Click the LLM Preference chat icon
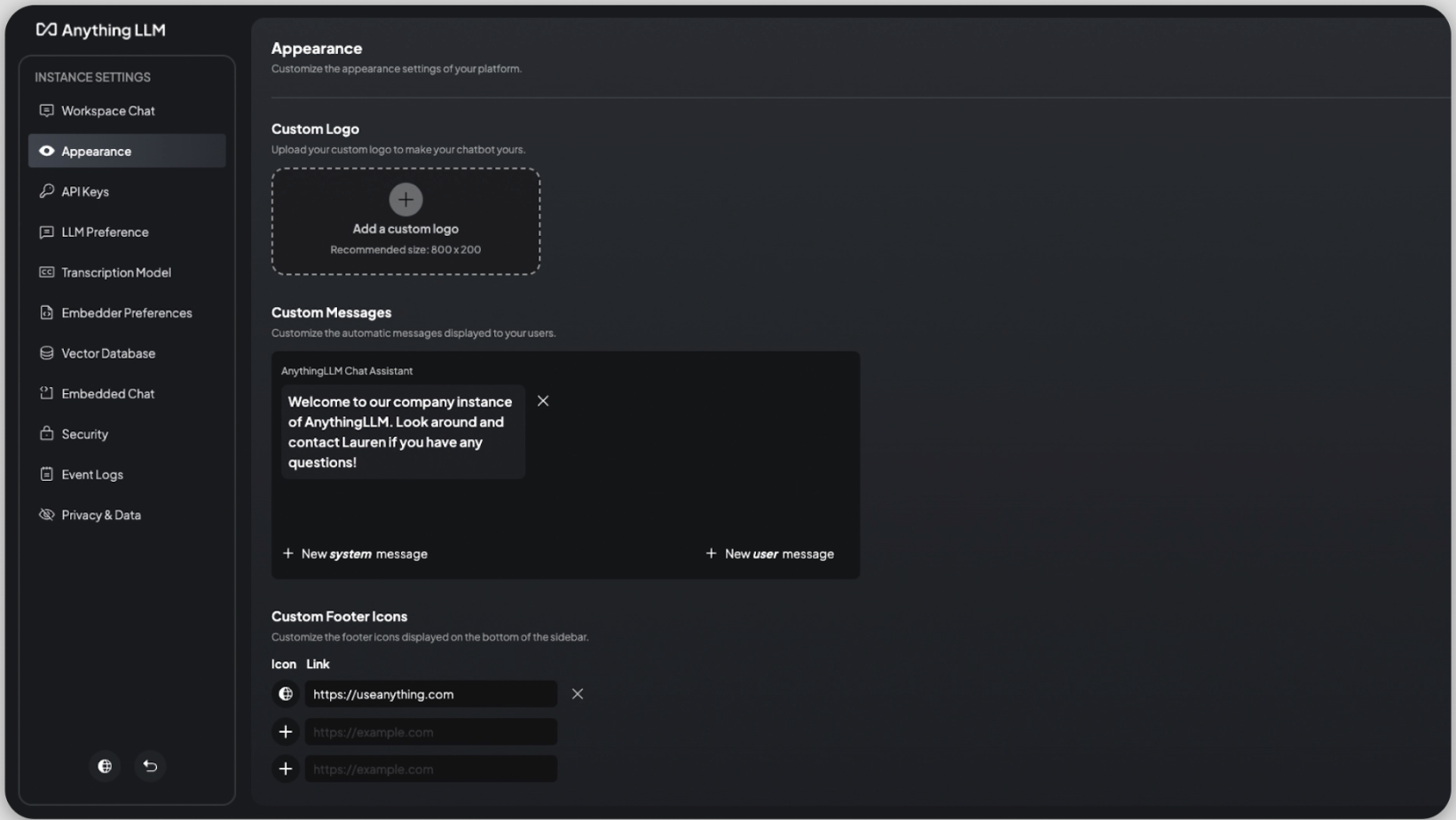 tap(46, 232)
